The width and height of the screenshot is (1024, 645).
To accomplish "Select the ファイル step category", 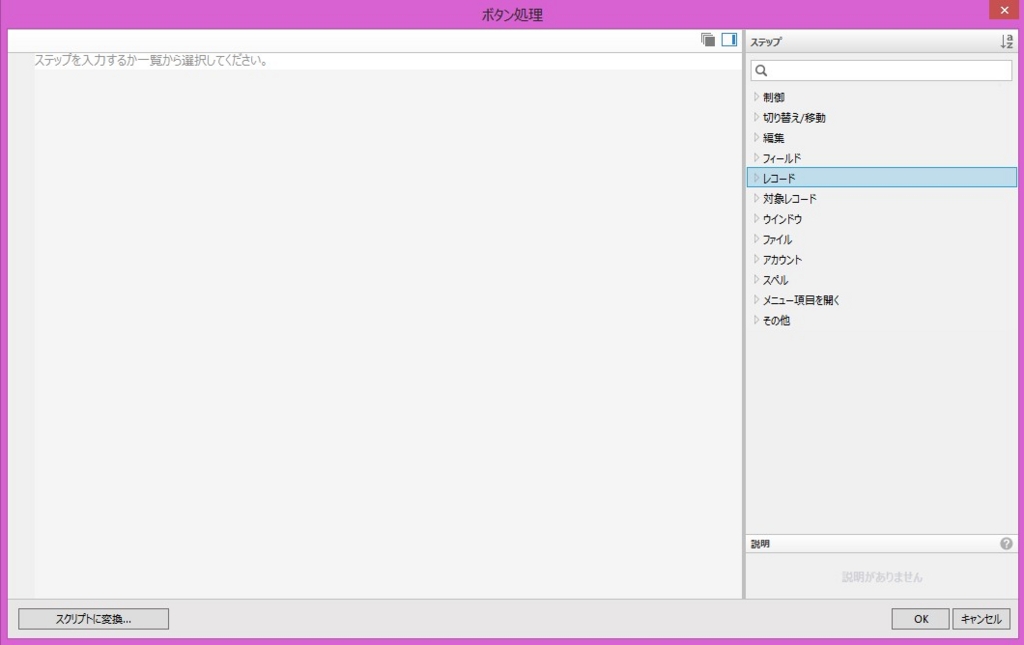I will pyautogui.click(x=777, y=239).
